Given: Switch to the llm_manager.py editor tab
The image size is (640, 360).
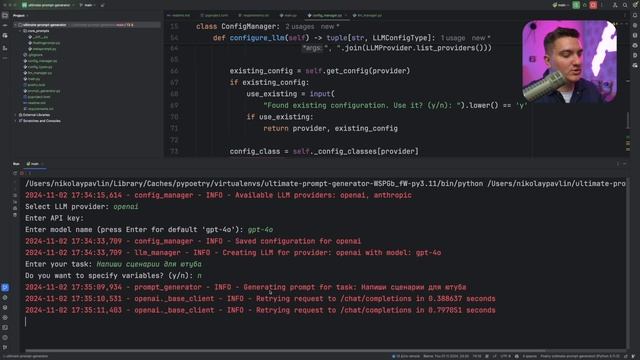Looking at the screenshot, I should 367,16.
